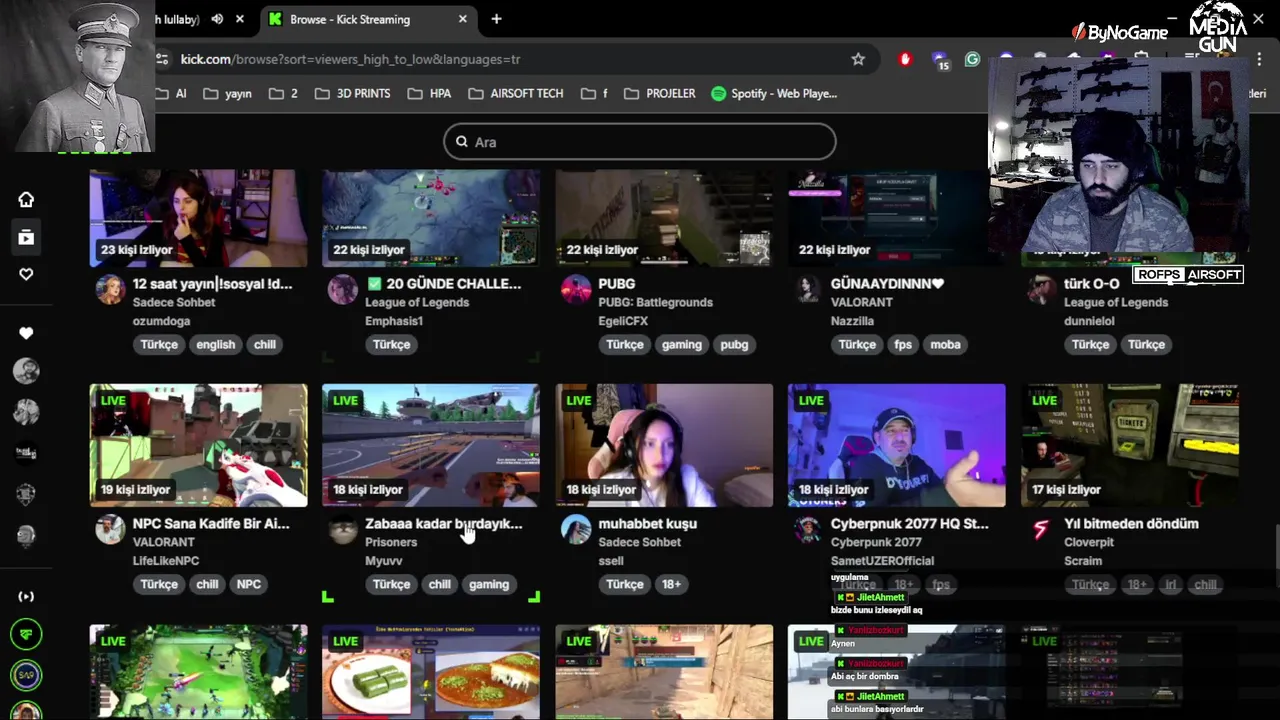Image resolution: width=1280 pixels, height=720 pixels.
Task: Select the english tag under ozumdoga
Action: pos(215,344)
